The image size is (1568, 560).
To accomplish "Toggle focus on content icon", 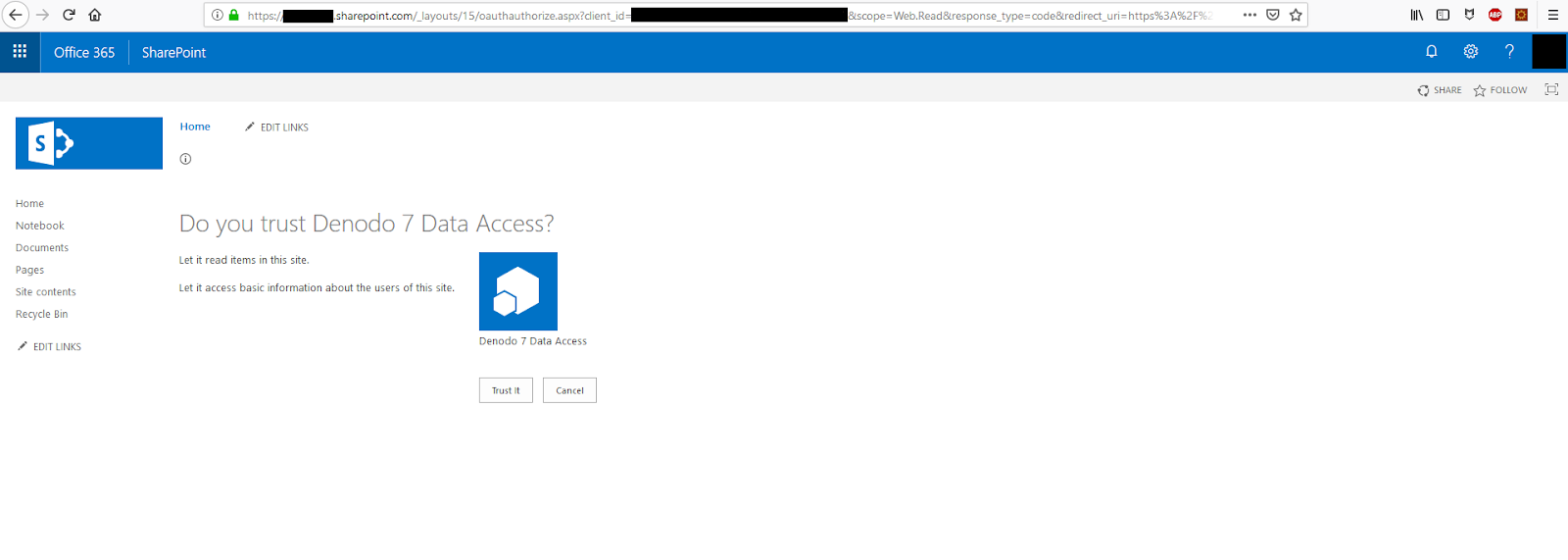I will (x=1551, y=89).
